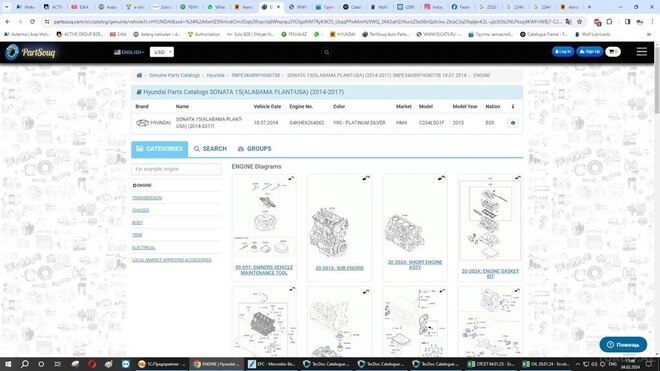Open the USD currency dropdown
This screenshot has width=660, height=371.
[x=162, y=52]
